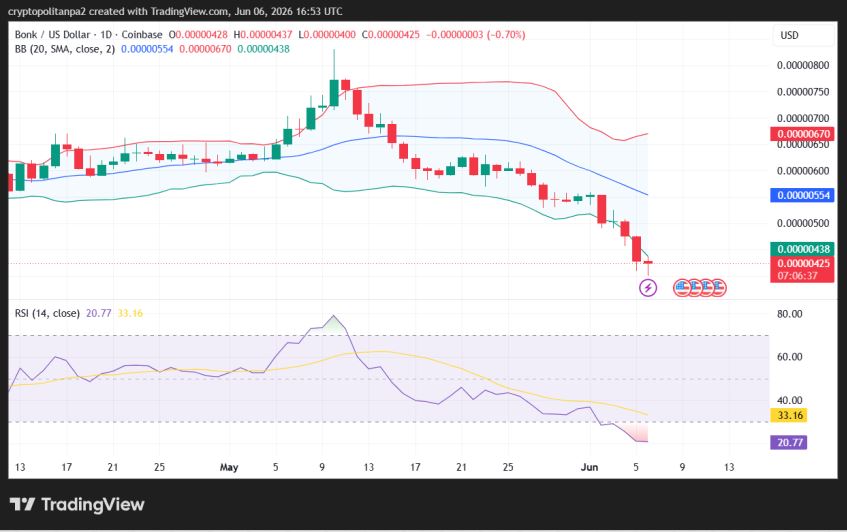The height and width of the screenshot is (532, 847).
Task: Click the Jun label on the date axis
Action: tap(589, 467)
